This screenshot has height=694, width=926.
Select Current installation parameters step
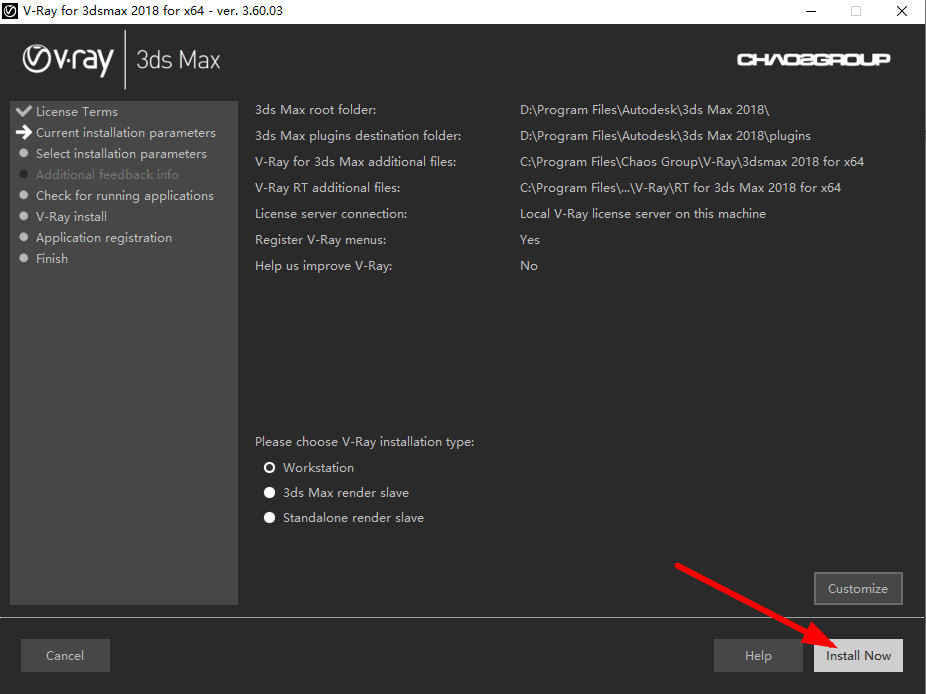[x=126, y=133]
